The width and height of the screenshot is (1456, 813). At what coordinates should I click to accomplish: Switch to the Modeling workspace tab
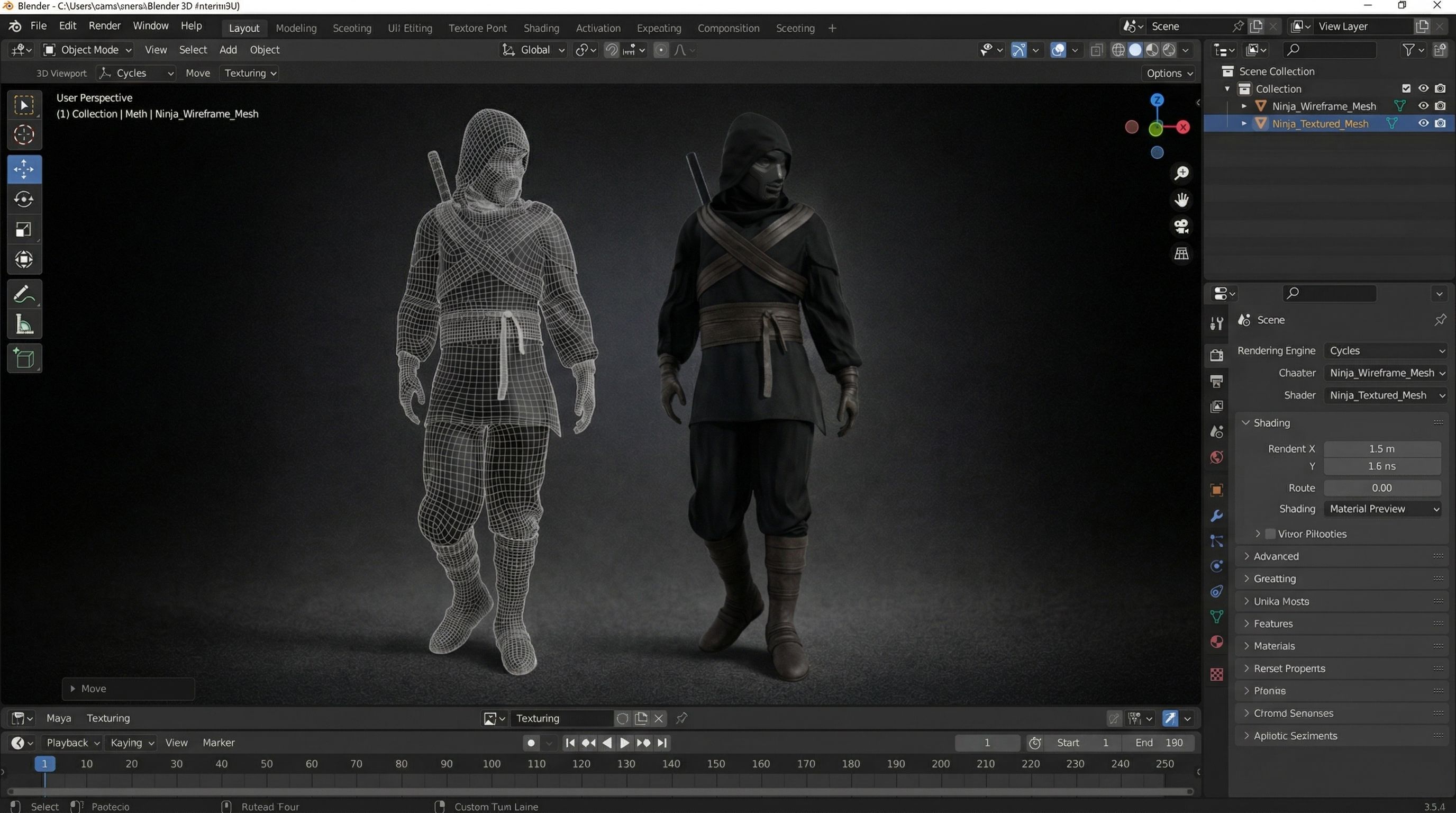click(296, 28)
